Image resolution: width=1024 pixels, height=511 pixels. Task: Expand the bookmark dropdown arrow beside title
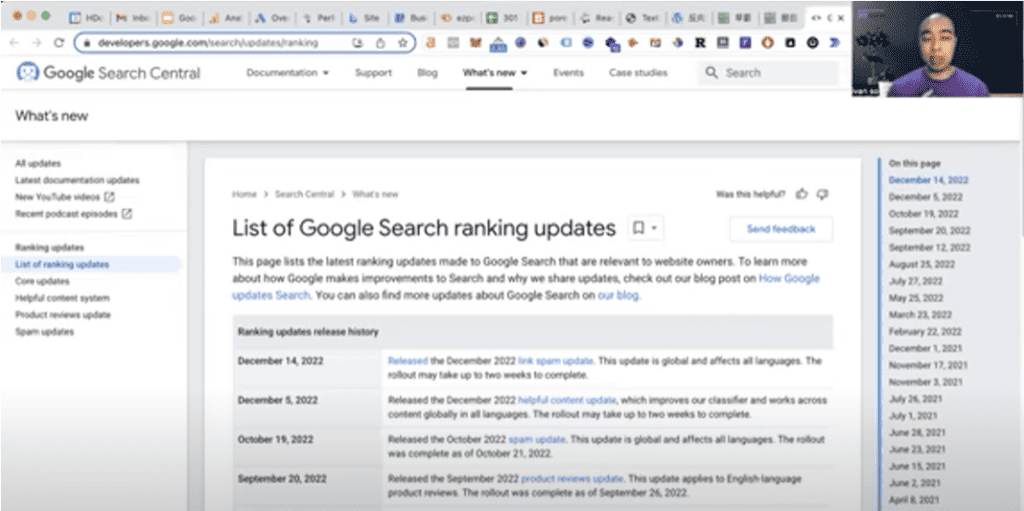click(x=654, y=228)
